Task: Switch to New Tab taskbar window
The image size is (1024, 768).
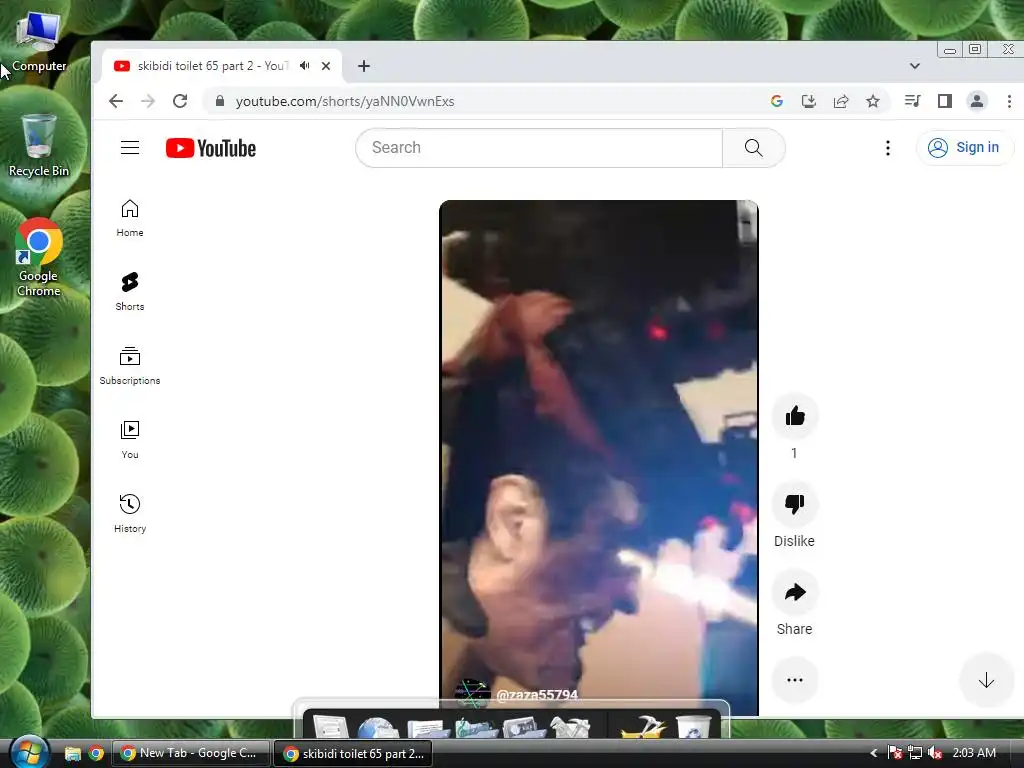Action: click(x=191, y=754)
